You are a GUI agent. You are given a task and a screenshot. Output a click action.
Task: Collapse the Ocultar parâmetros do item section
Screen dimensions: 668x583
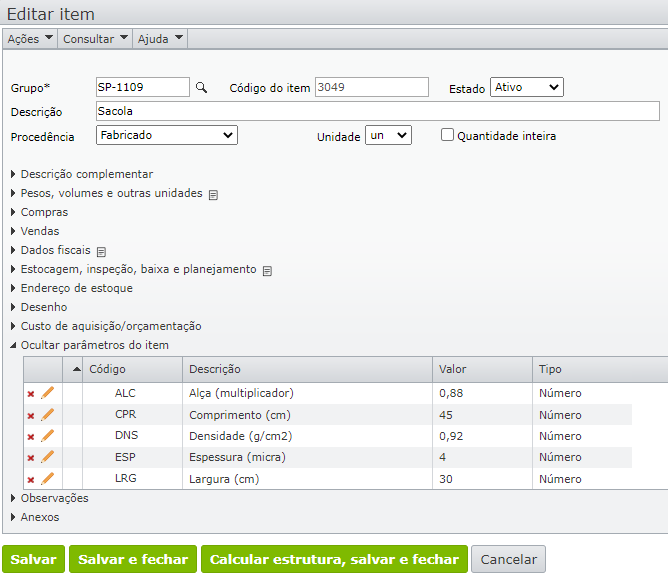[94, 345]
